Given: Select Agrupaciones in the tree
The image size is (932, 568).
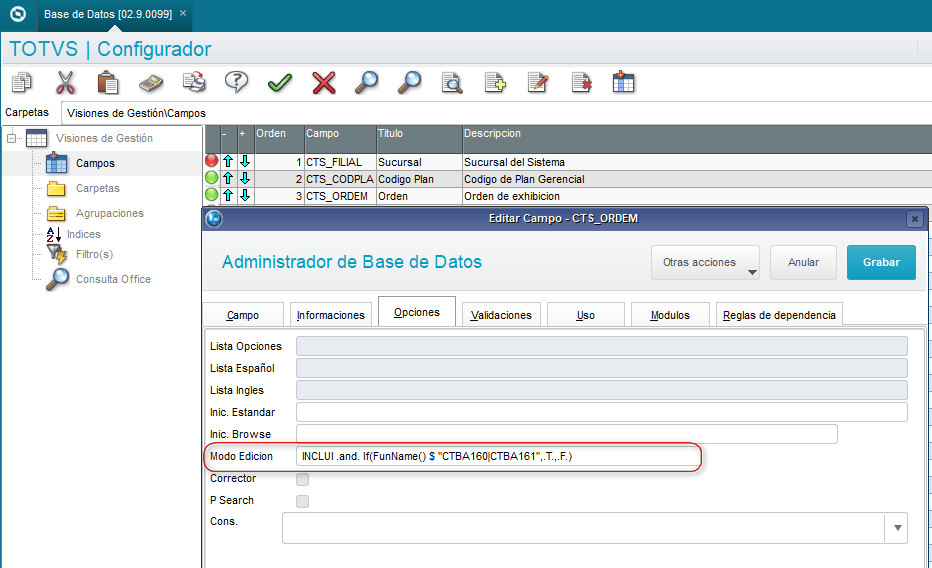Looking at the screenshot, I should click(109, 213).
